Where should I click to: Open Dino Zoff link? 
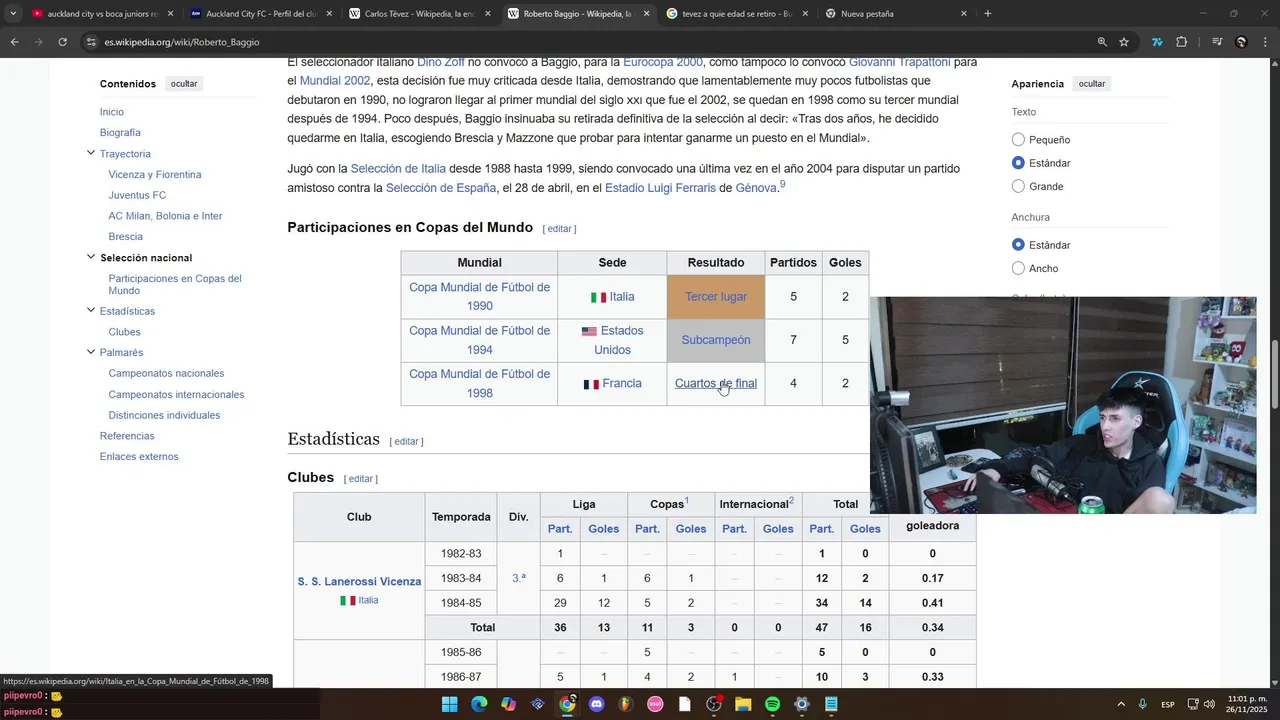click(x=440, y=62)
